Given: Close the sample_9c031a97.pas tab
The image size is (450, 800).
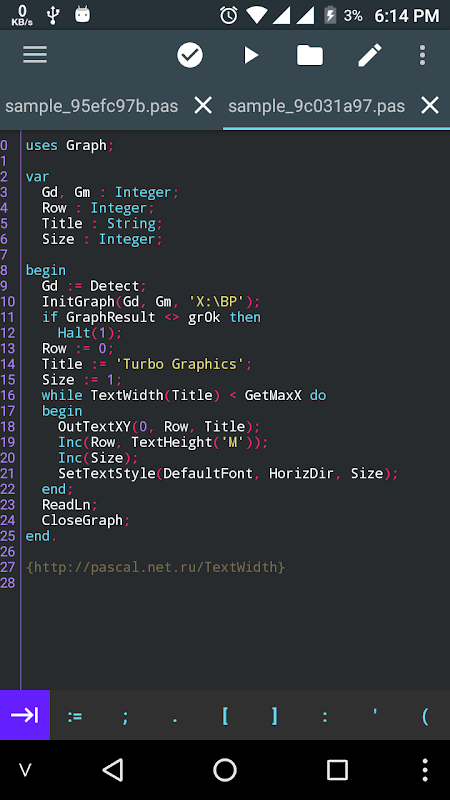Looking at the screenshot, I should click(x=430, y=106).
